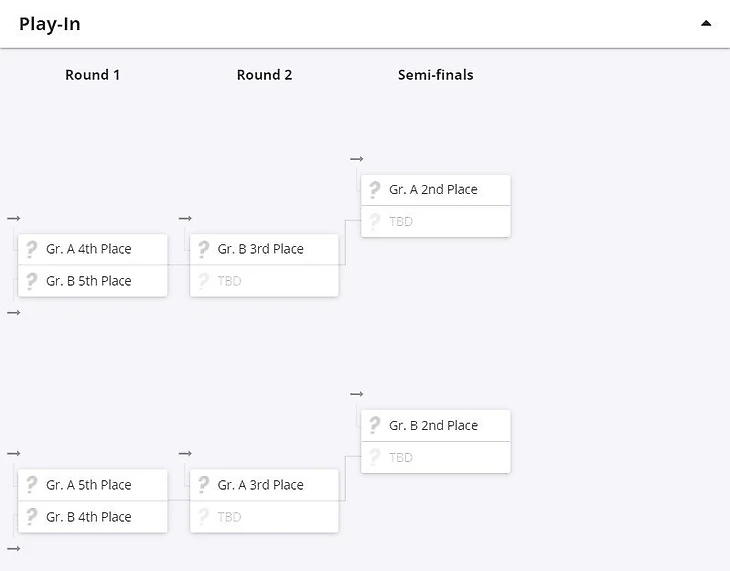The image size is (730, 571).
Task: Click the Play-In section header
Action: (x=50, y=24)
